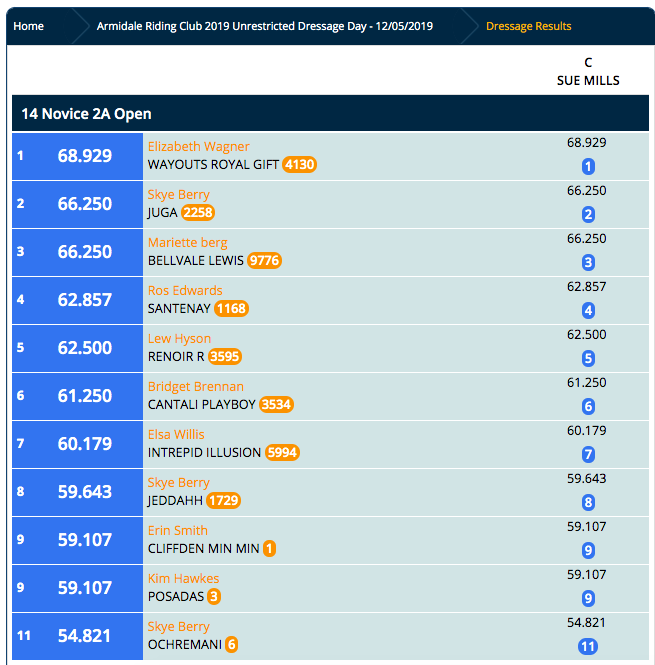Open rider Kim Hawkes

[183, 578]
